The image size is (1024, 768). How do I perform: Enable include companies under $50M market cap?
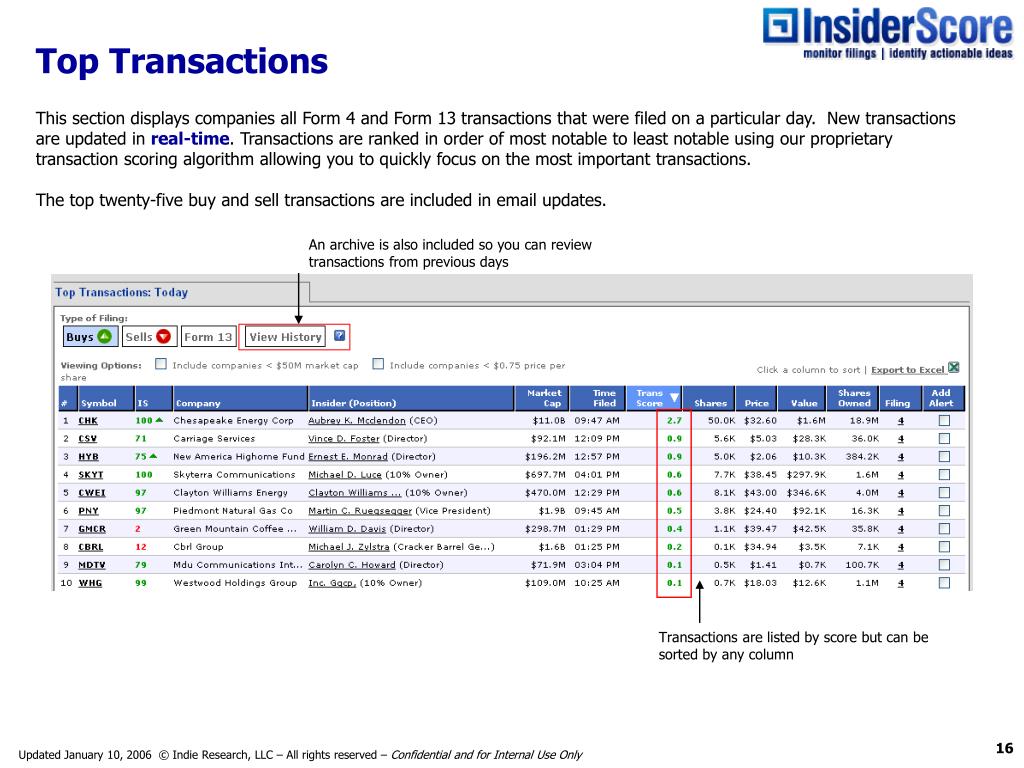click(x=161, y=364)
